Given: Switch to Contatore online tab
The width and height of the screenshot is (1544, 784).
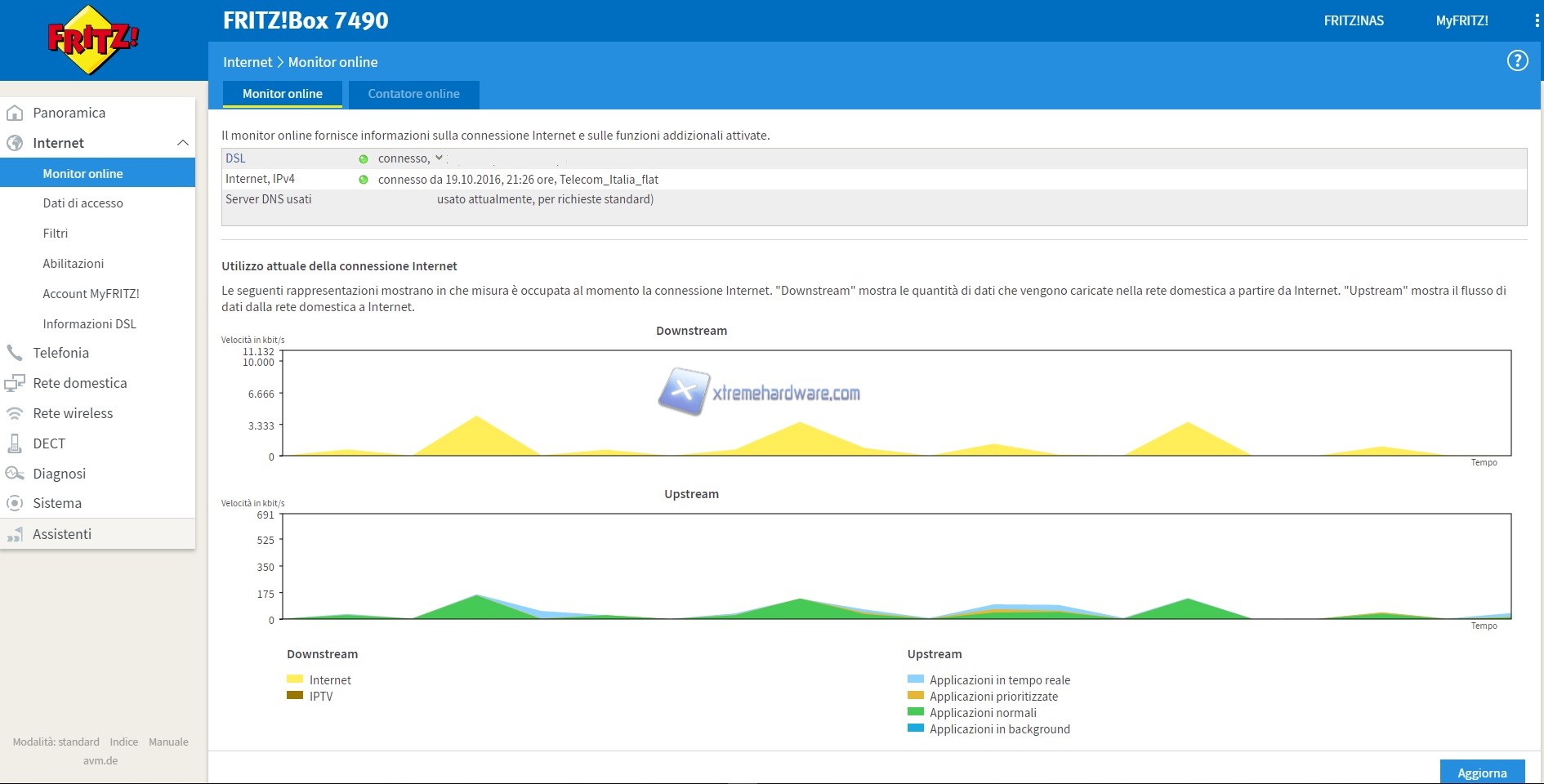Looking at the screenshot, I should pyautogui.click(x=413, y=94).
